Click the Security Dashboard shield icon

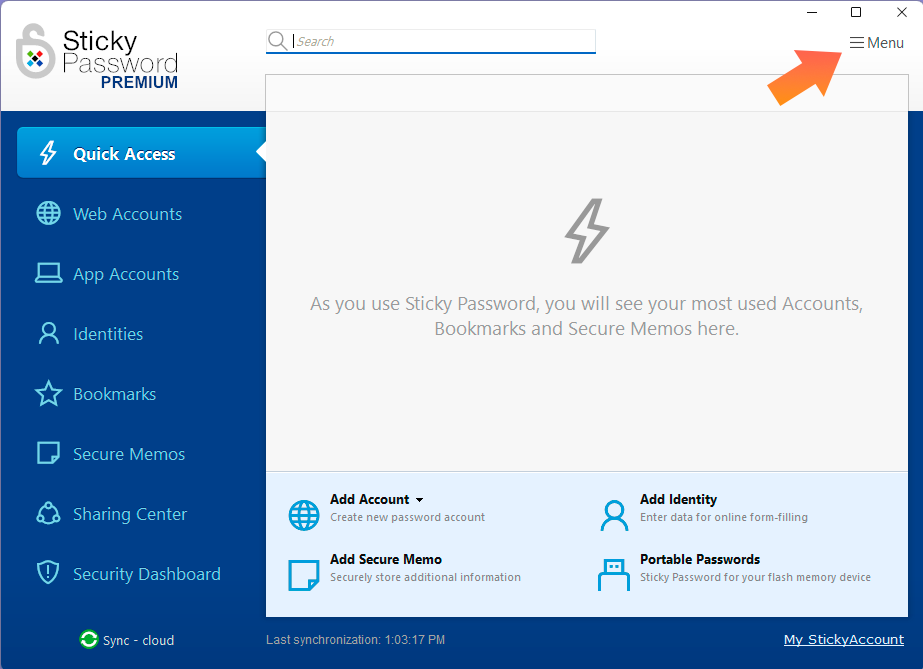tap(48, 573)
